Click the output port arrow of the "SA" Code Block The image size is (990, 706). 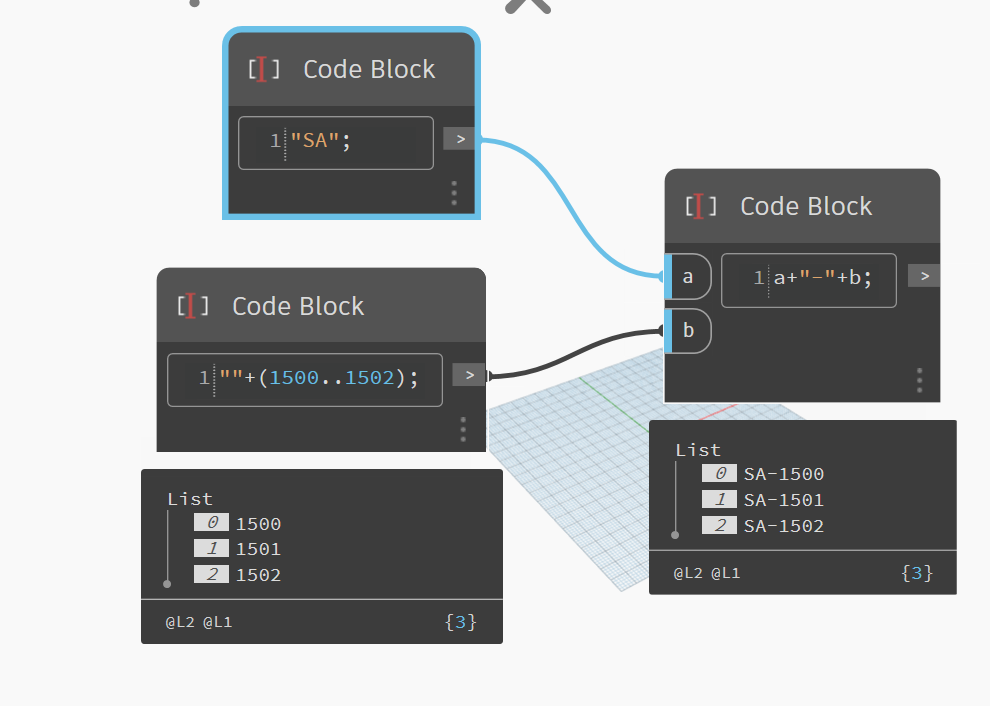point(459,138)
